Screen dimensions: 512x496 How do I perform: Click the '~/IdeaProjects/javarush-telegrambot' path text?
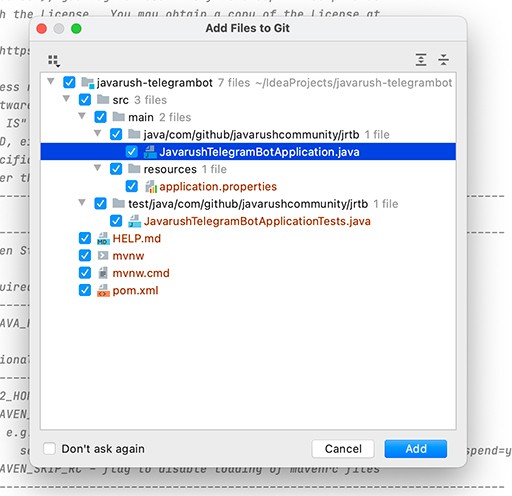[x=354, y=83]
